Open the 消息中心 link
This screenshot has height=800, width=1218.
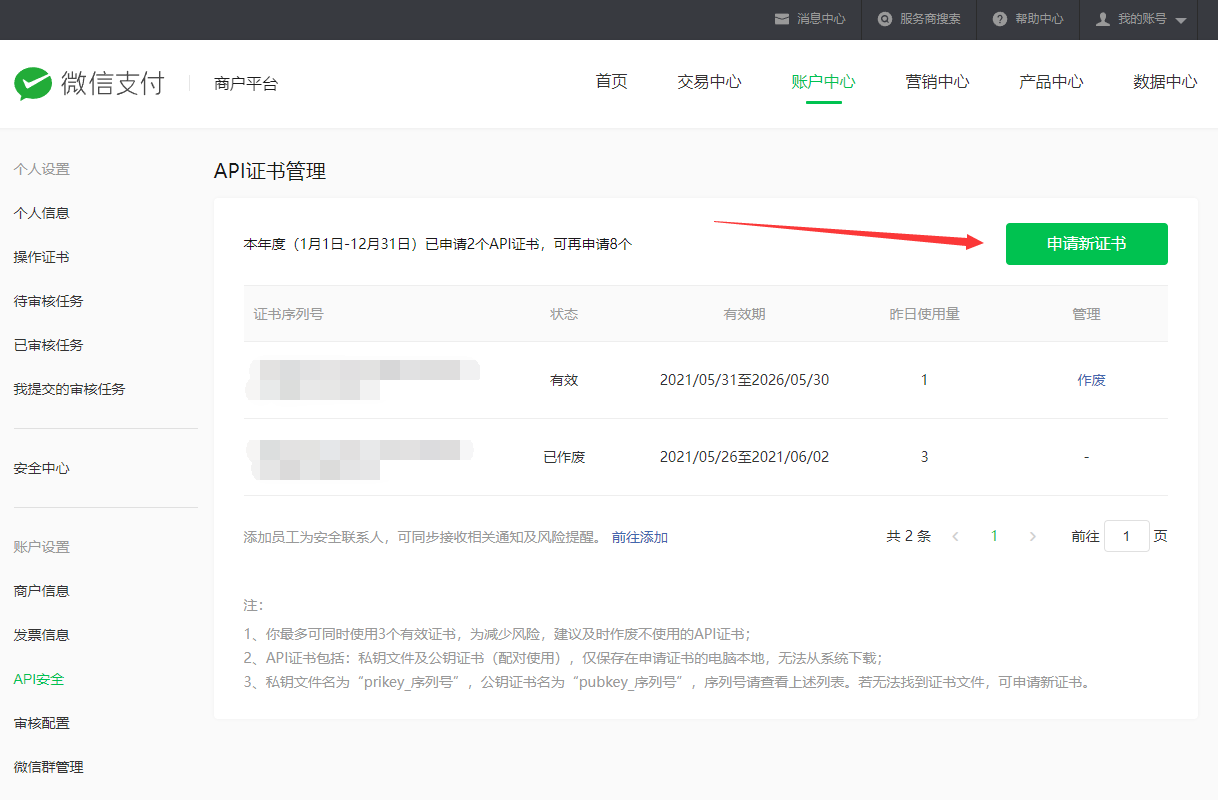pos(821,19)
